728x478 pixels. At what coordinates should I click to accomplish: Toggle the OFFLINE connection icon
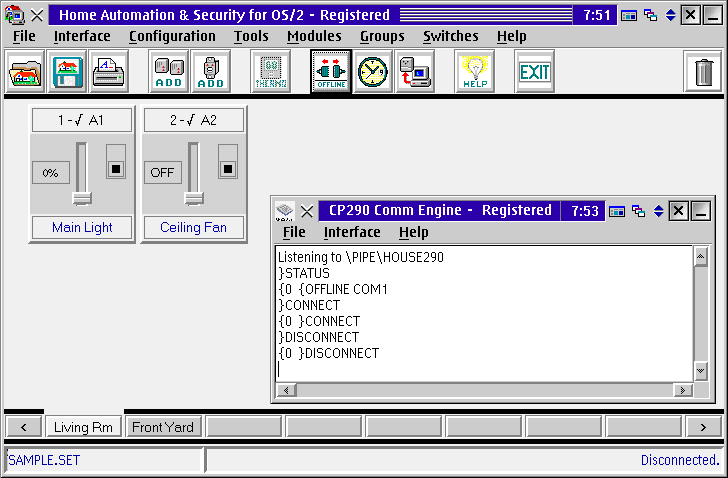pos(331,72)
